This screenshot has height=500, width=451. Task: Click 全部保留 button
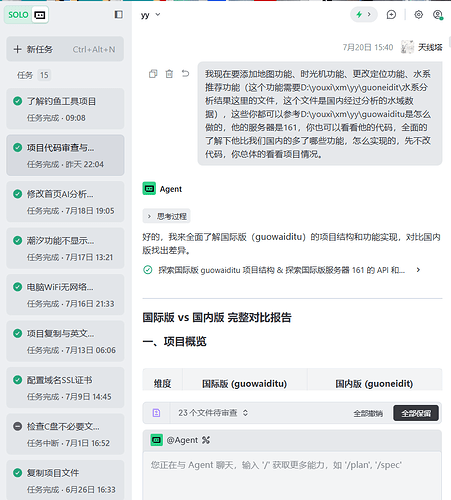416,413
